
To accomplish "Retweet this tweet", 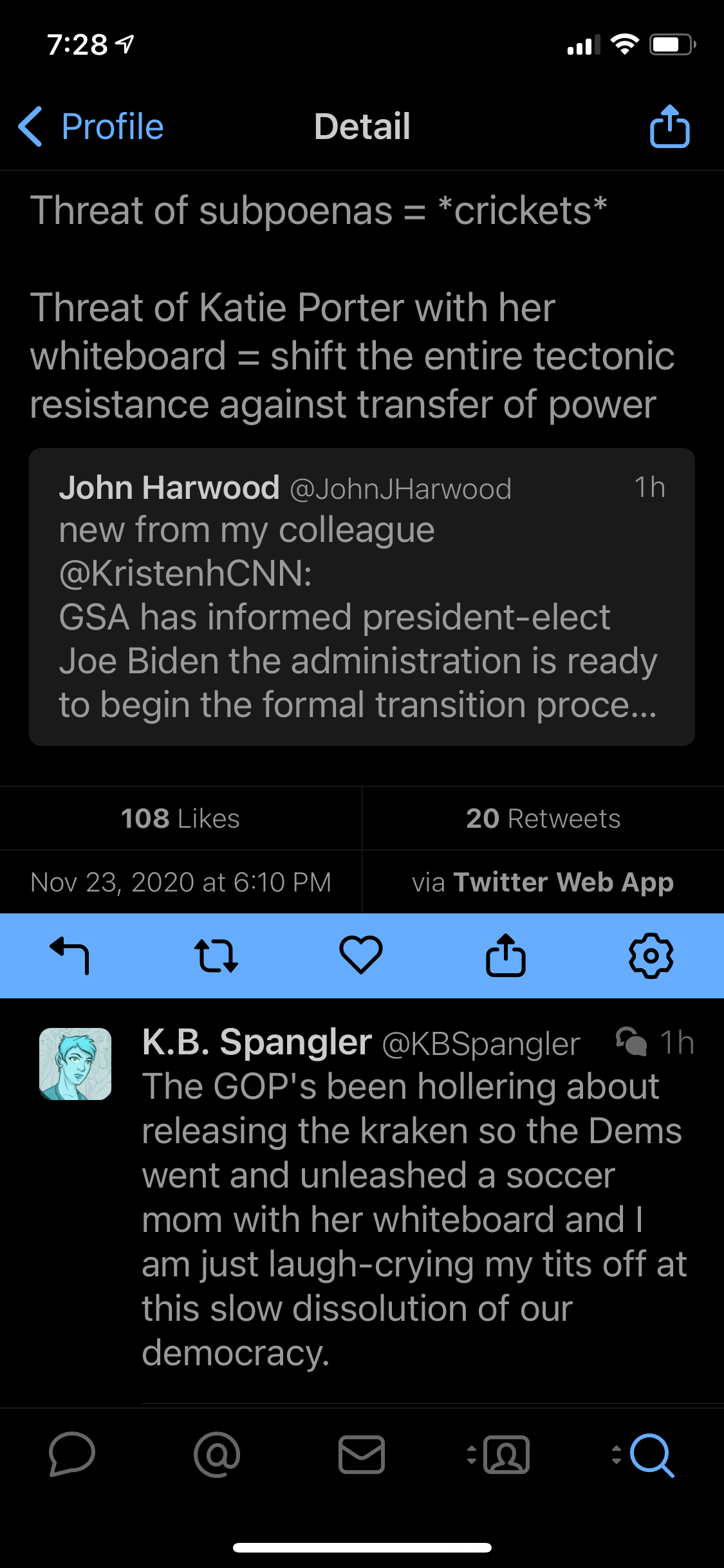I will (x=216, y=955).
